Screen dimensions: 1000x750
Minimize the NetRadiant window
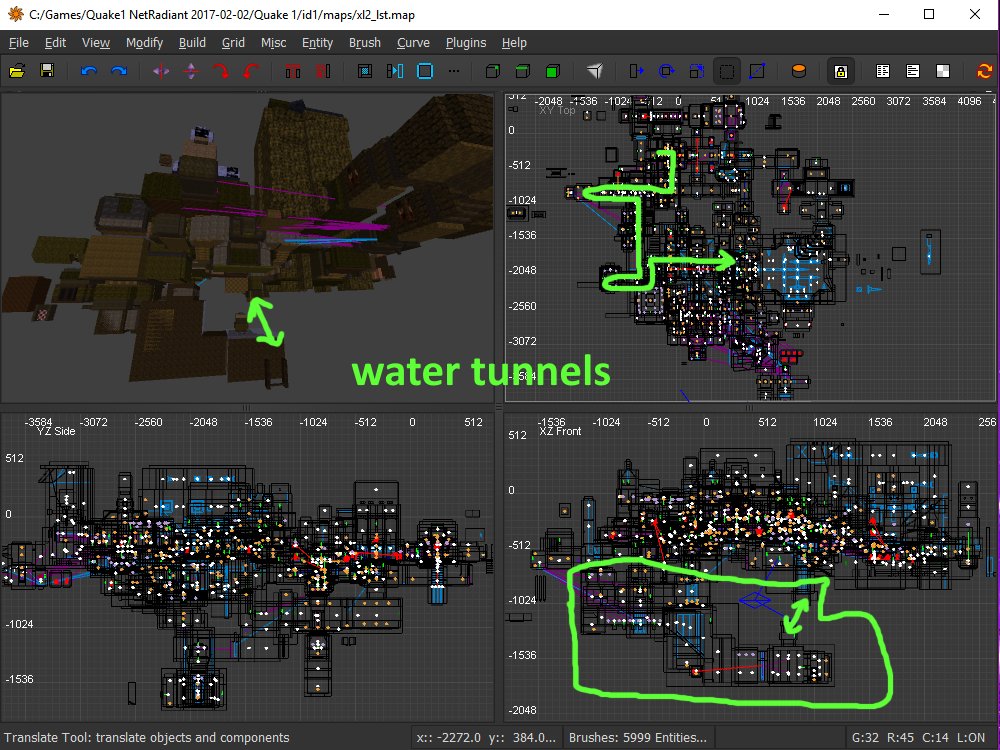884,14
